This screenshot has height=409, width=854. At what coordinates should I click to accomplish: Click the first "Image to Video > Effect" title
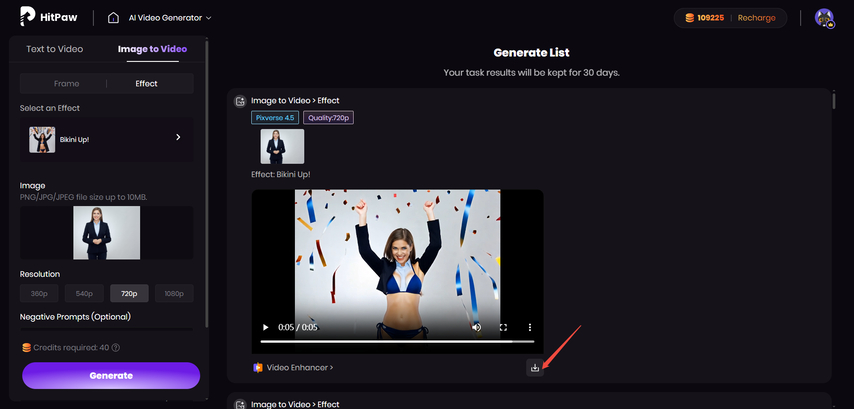(295, 101)
